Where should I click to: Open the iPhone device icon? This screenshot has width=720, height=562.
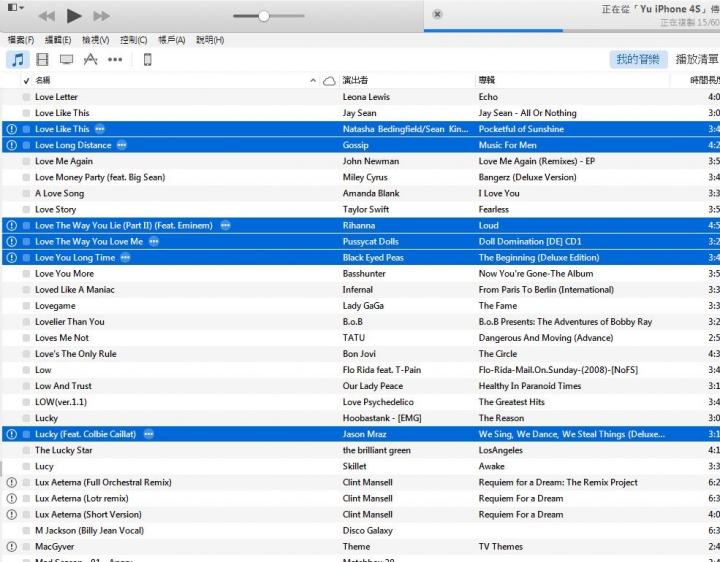point(147,60)
